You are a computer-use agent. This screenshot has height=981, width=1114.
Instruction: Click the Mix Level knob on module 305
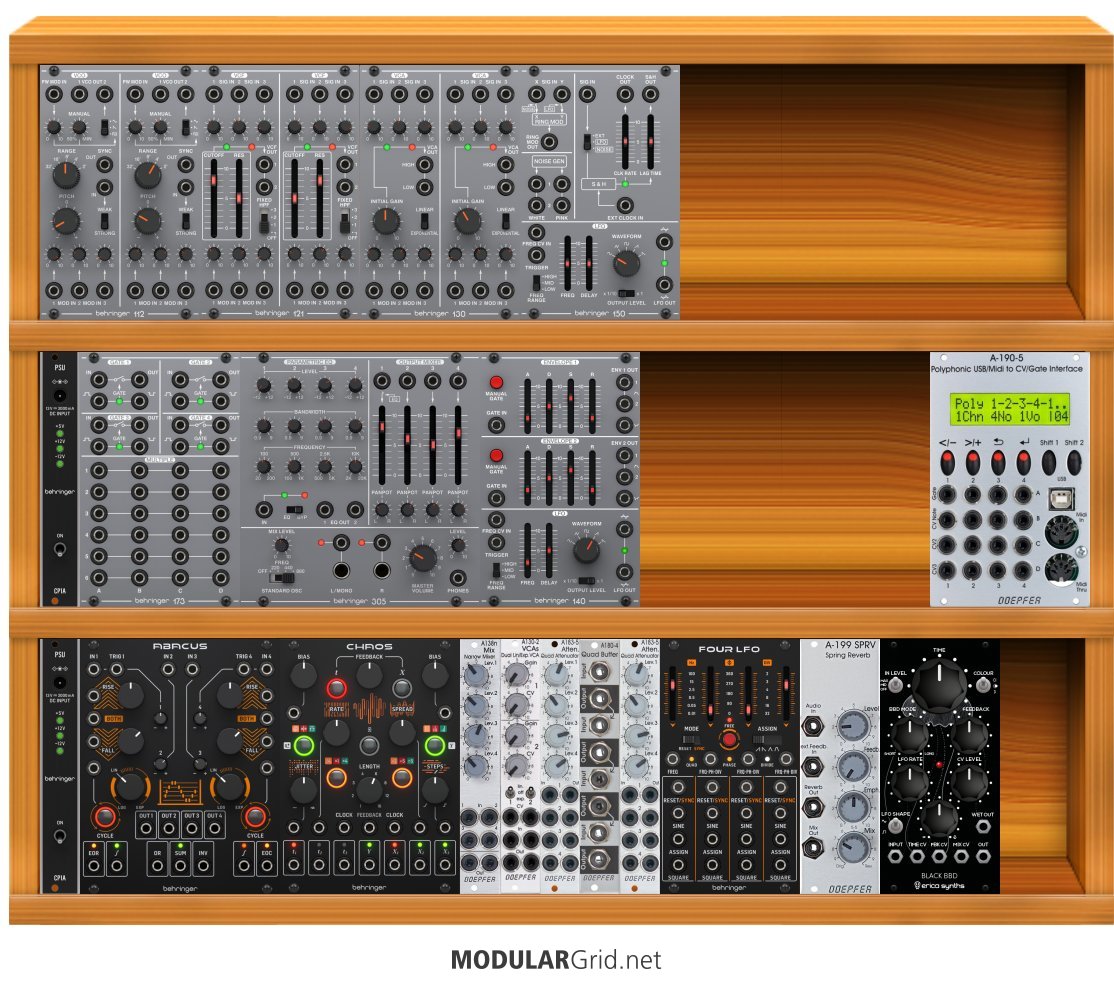[x=281, y=546]
